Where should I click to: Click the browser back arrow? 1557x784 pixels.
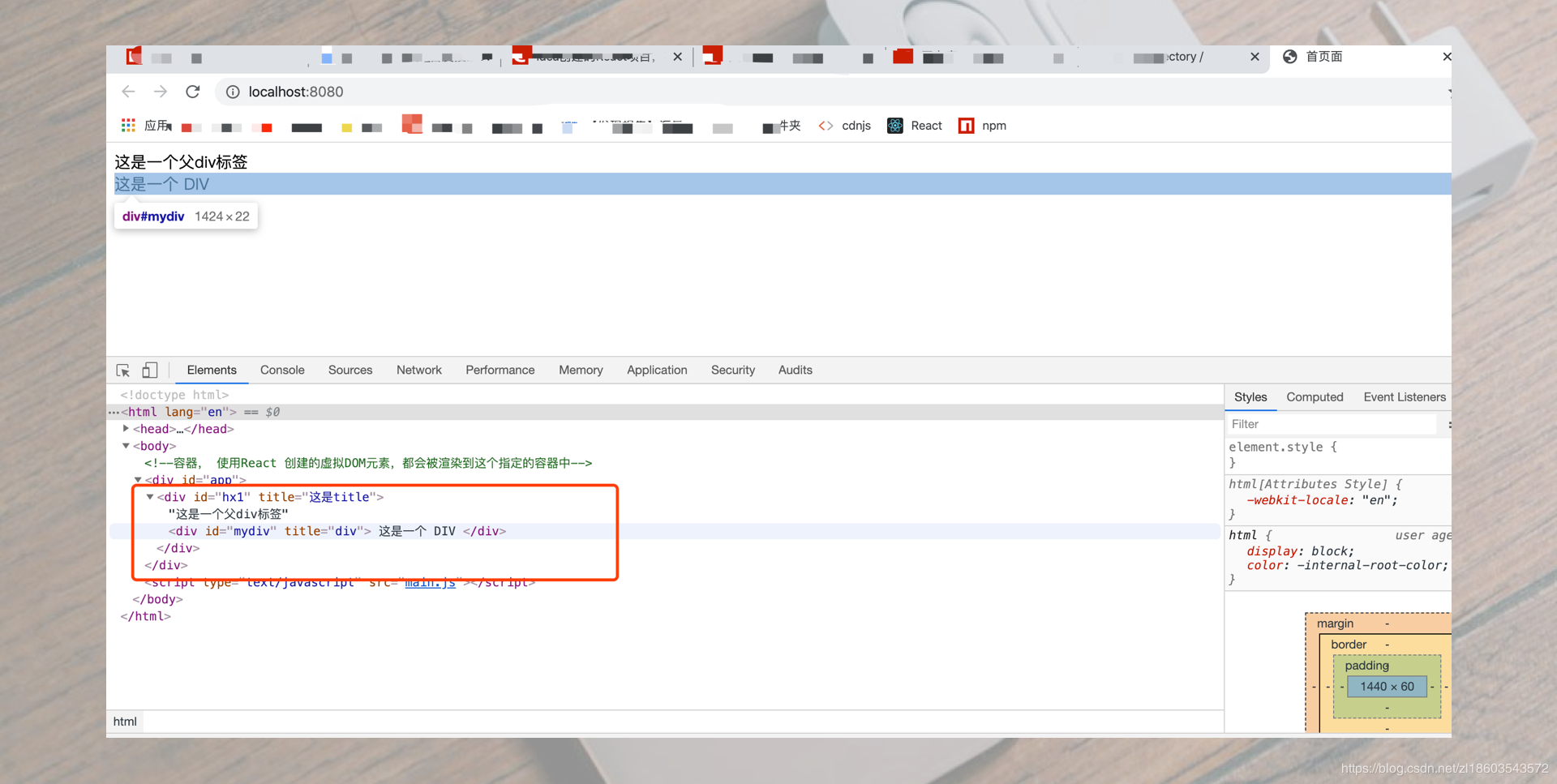click(128, 92)
